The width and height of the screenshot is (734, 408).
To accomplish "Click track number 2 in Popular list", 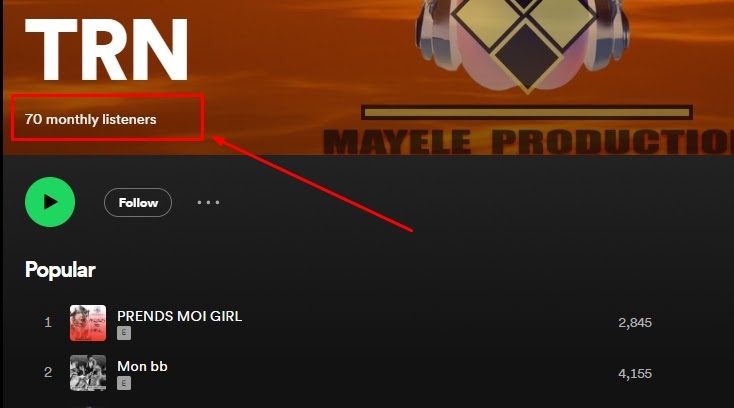I will pos(48,372).
